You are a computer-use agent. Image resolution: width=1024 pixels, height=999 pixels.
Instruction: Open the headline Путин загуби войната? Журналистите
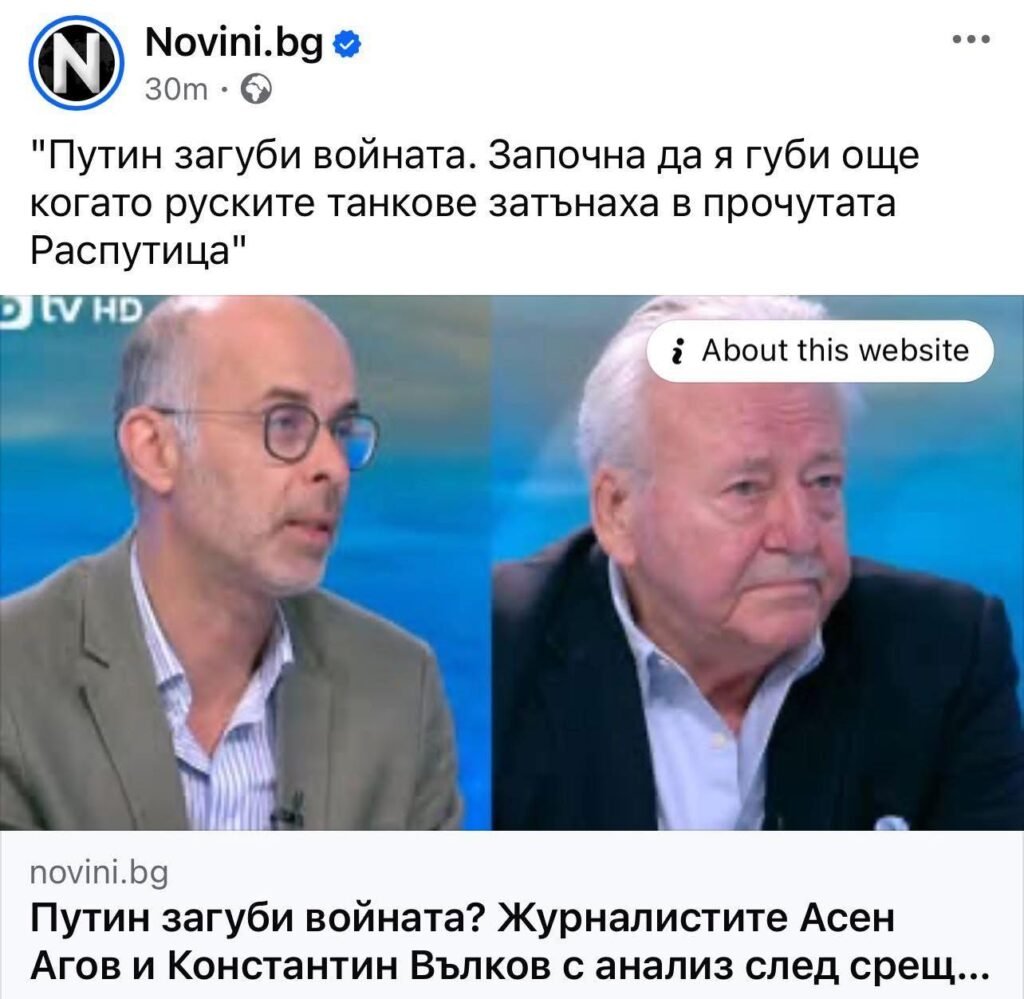tap(462, 918)
